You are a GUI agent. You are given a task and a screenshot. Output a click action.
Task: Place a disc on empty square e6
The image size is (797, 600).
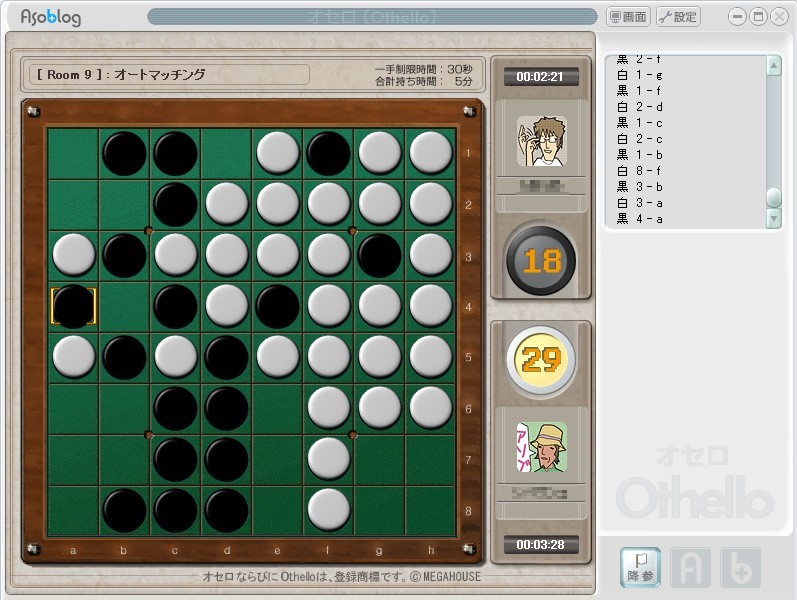pos(277,407)
